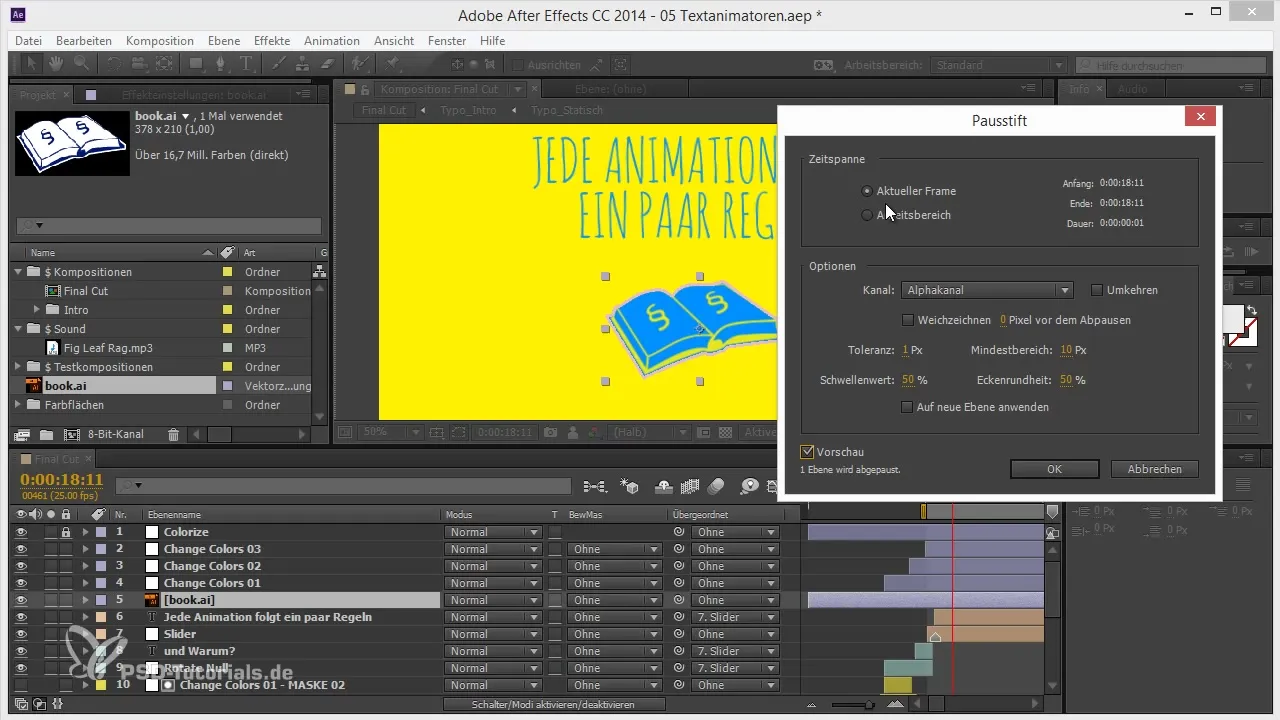The height and width of the screenshot is (720, 1280).
Task: Click the timeline current time 0:00:18:11
Action: [x=62, y=479]
